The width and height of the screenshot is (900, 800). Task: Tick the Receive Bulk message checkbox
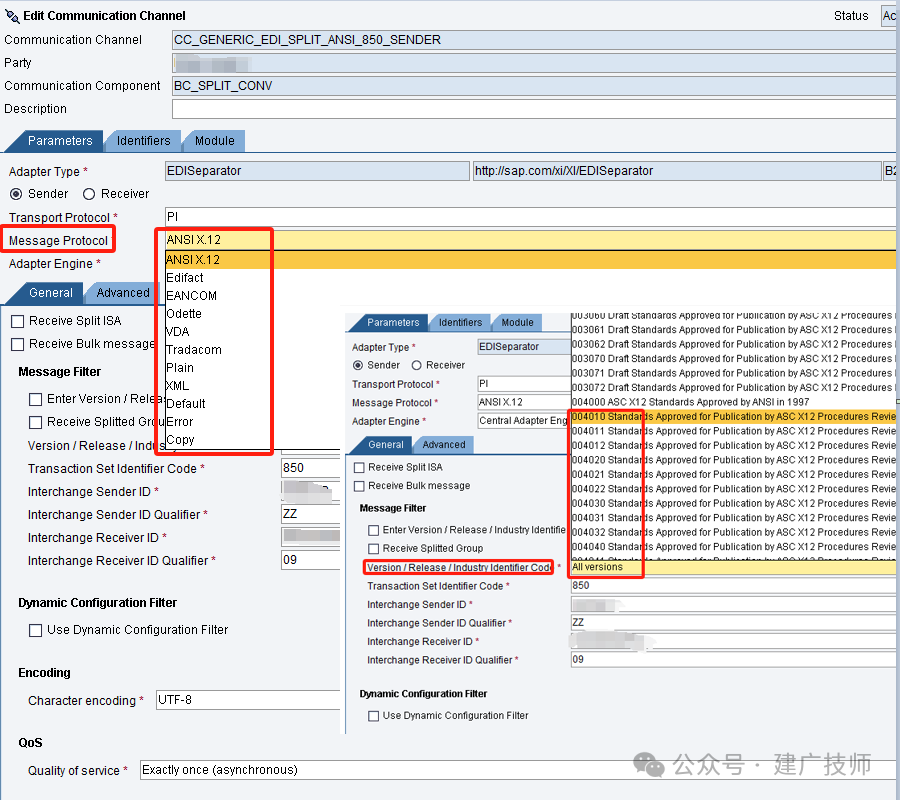click(17, 344)
